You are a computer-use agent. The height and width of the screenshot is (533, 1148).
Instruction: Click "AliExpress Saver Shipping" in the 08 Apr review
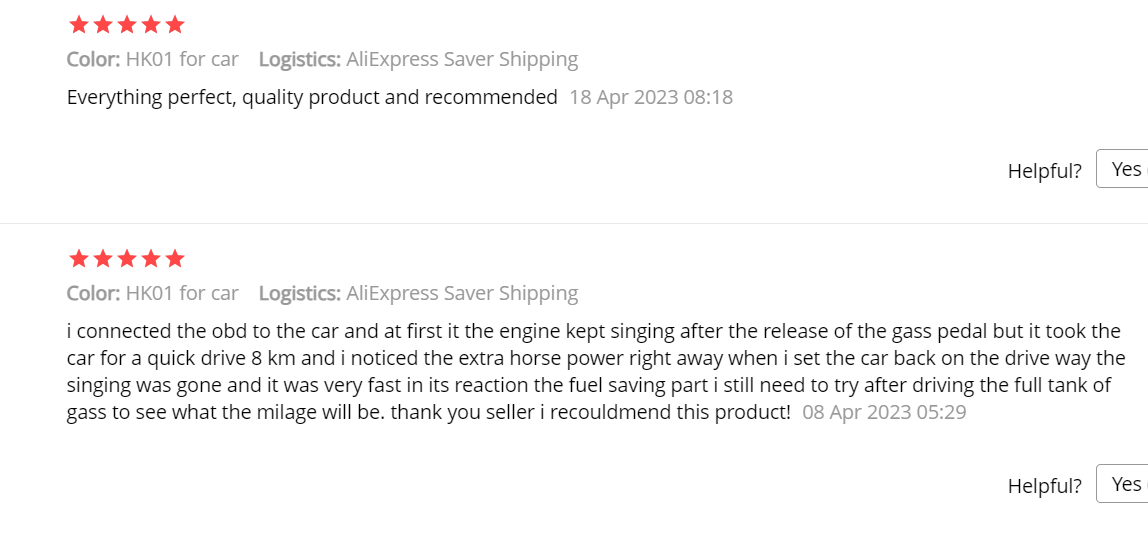click(x=462, y=294)
